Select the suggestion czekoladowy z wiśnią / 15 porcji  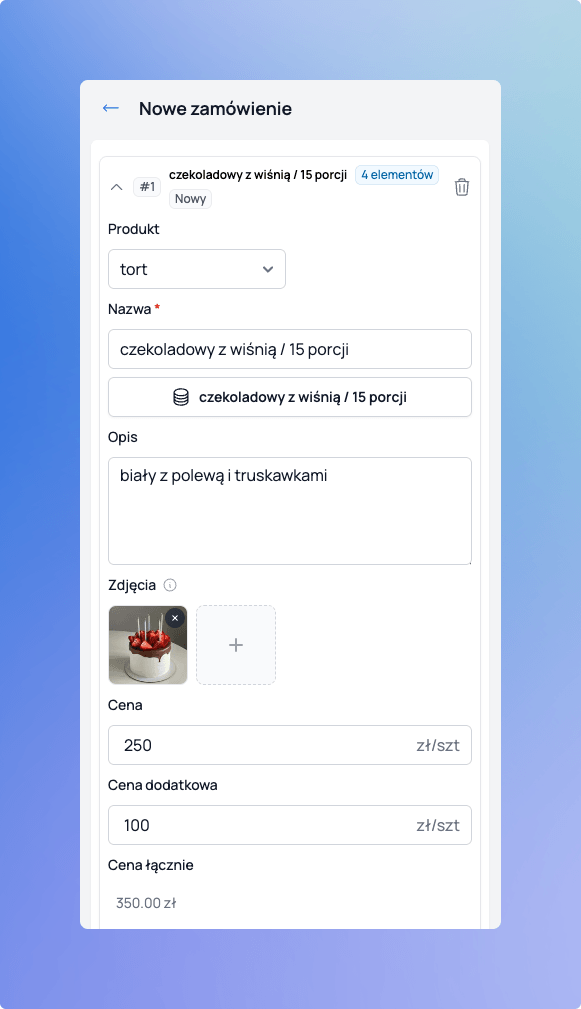(x=289, y=397)
